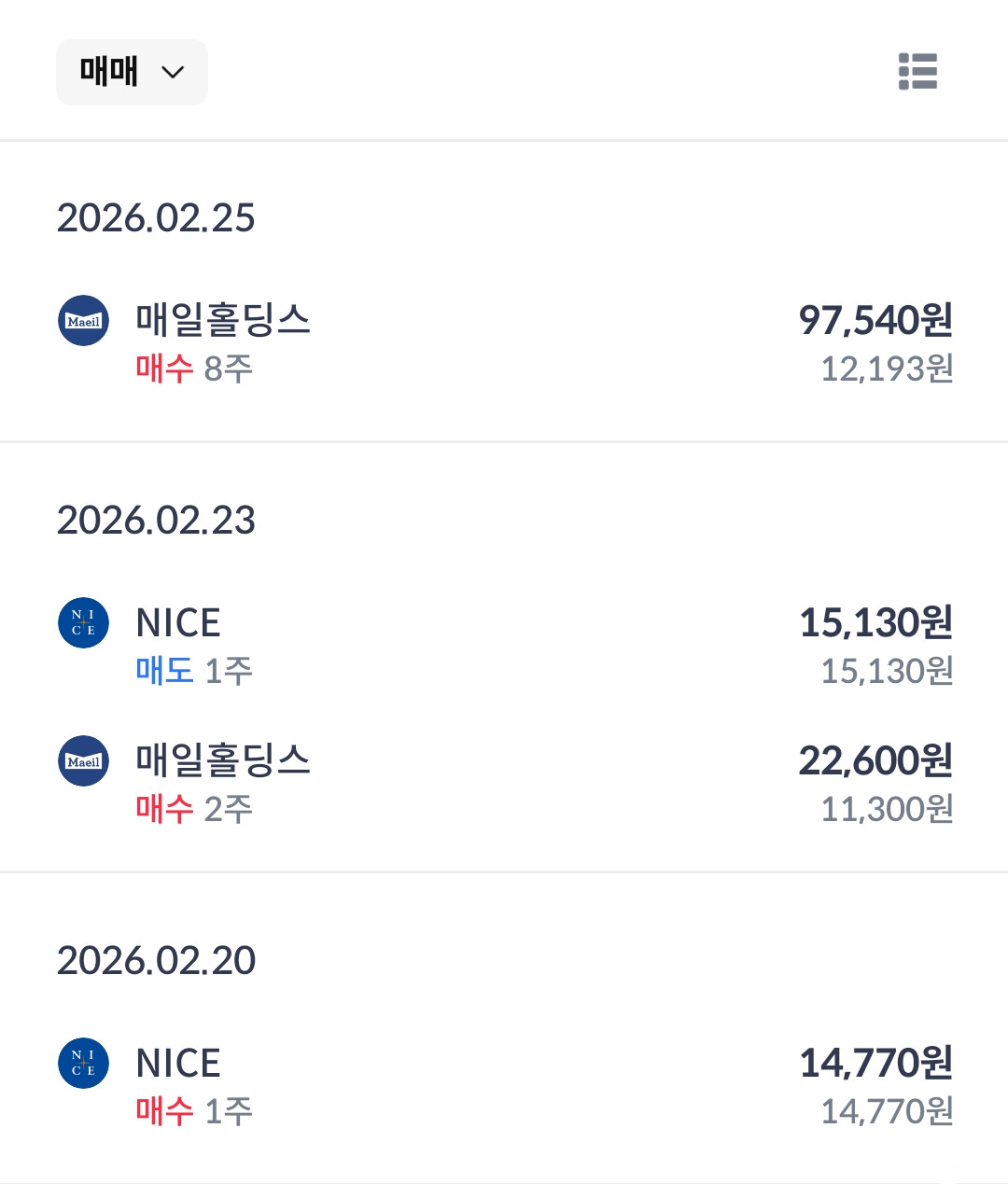1008x1184 pixels.
Task: Select the 14,770원 bold purchase amount
Action: pos(875,1063)
